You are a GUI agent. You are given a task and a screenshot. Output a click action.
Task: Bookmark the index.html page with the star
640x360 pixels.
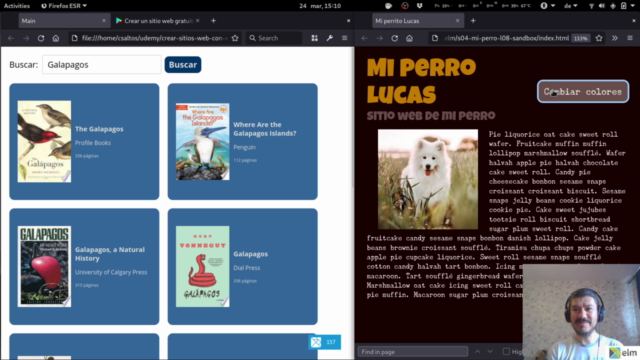click(x=599, y=38)
